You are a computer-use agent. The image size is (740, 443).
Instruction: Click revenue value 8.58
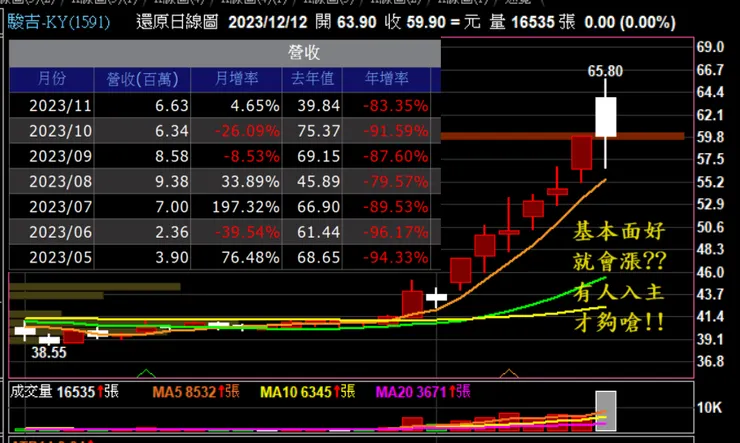click(172, 156)
